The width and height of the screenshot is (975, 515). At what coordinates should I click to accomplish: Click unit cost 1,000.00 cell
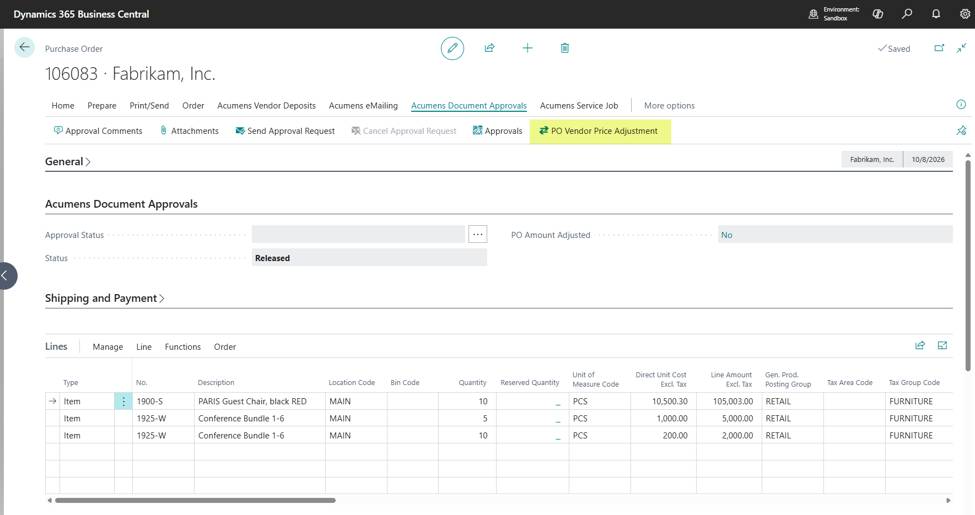[x=663, y=419]
